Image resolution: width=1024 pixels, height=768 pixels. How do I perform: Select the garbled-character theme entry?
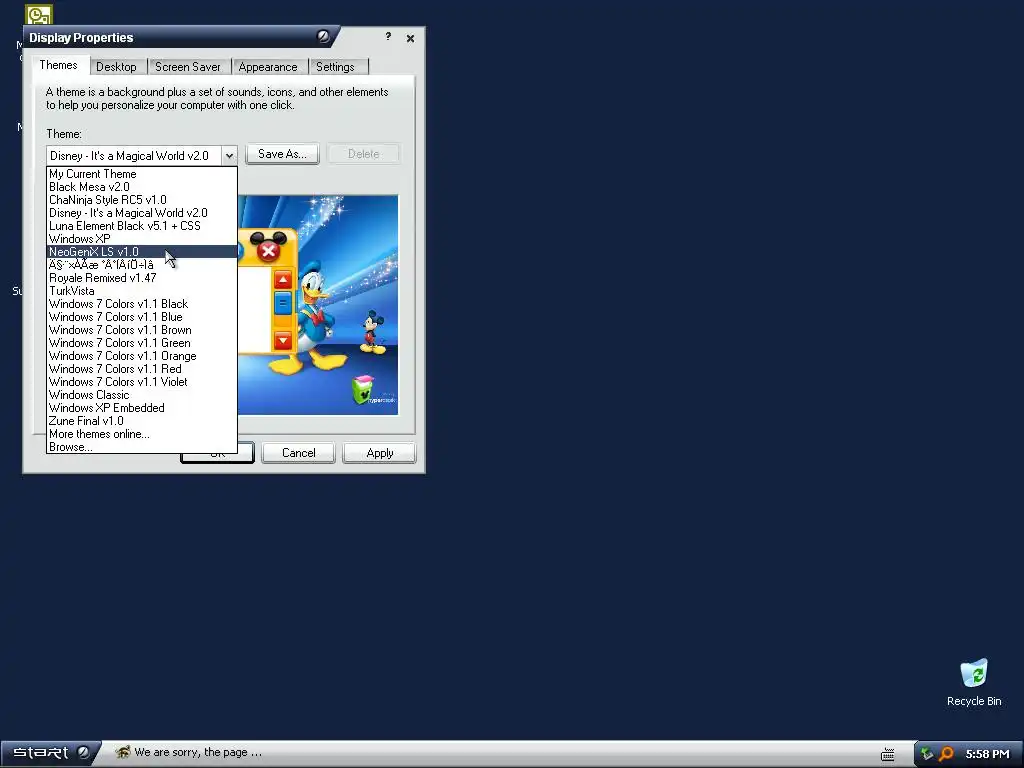pyautogui.click(x=142, y=265)
